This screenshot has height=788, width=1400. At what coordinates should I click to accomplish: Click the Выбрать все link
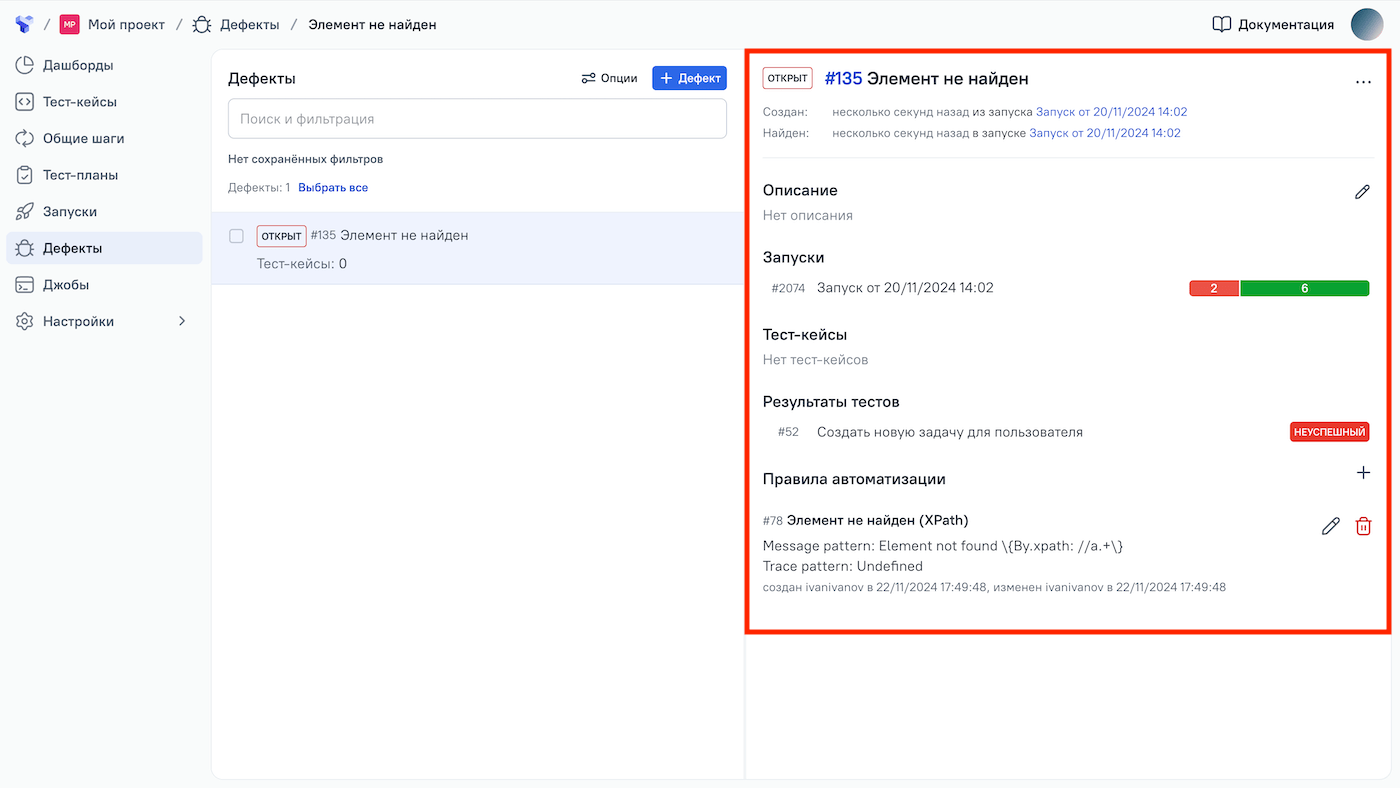333,187
